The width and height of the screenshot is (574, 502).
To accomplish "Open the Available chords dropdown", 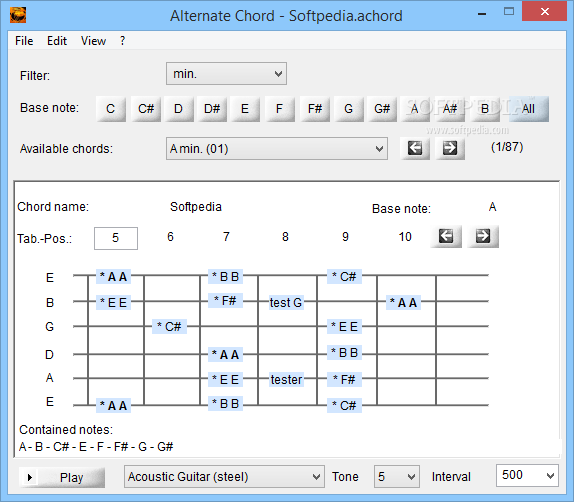I will point(277,149).
